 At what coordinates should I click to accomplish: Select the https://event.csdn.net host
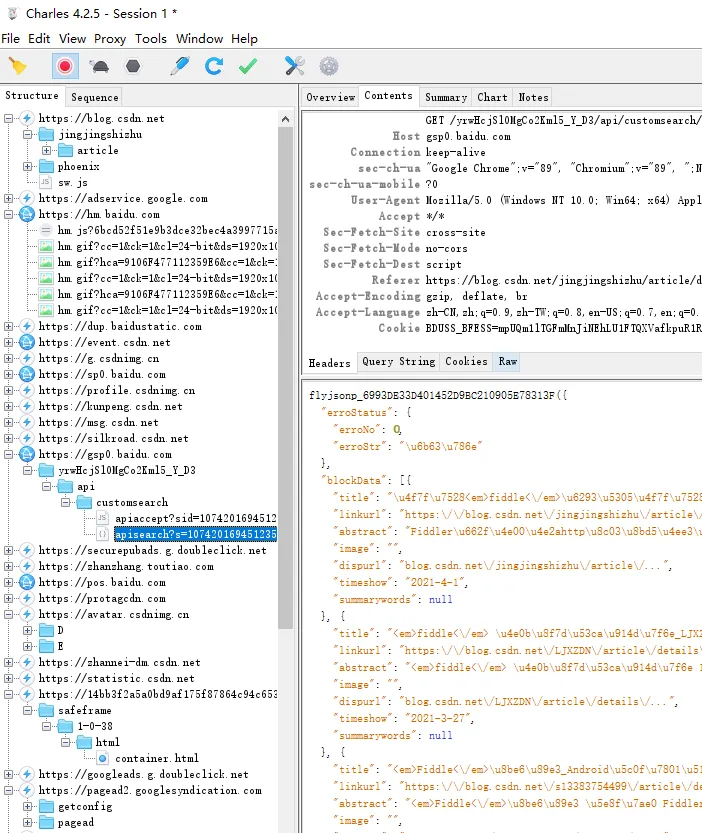tap(104, 342)
